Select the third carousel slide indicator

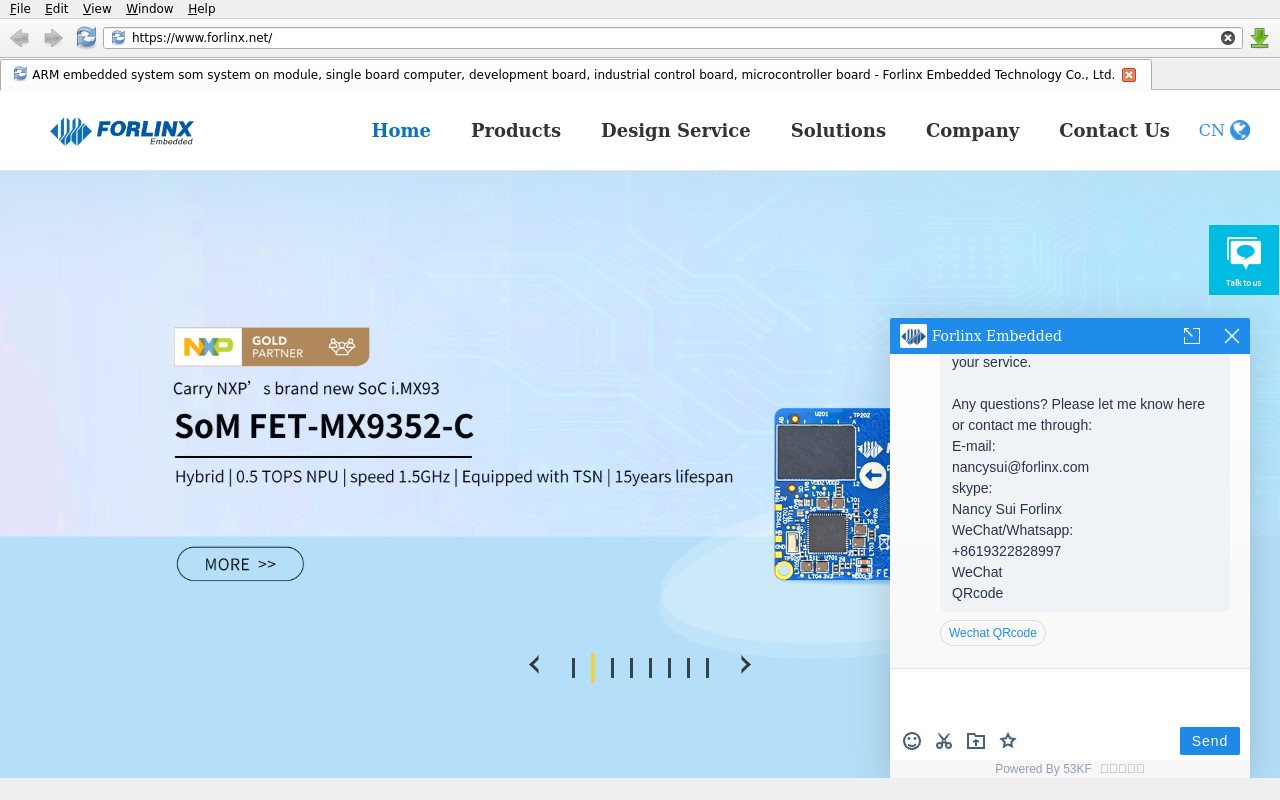pyautogui.click(x=612, y=668)
